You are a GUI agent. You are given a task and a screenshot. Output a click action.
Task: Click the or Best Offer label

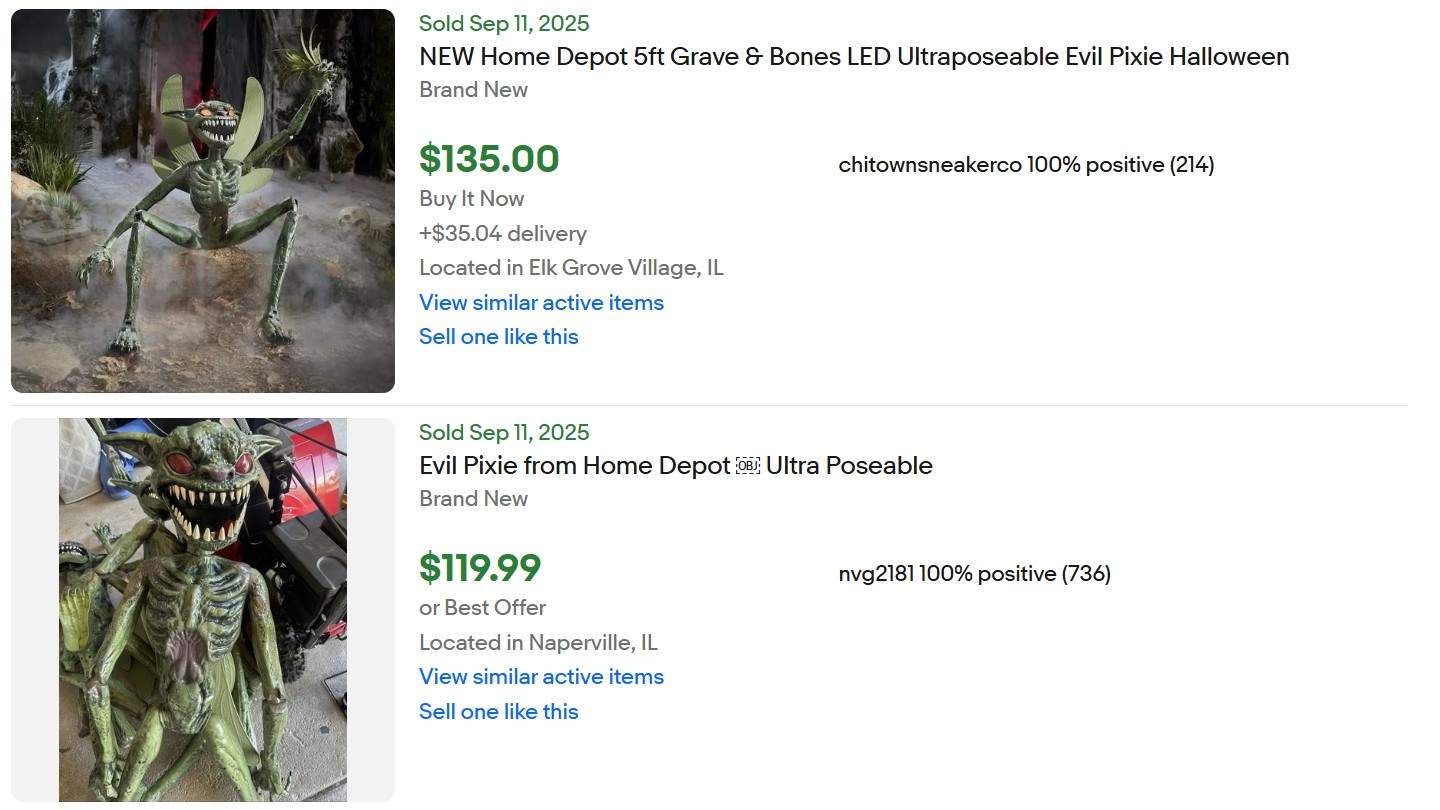pos(482,607)
